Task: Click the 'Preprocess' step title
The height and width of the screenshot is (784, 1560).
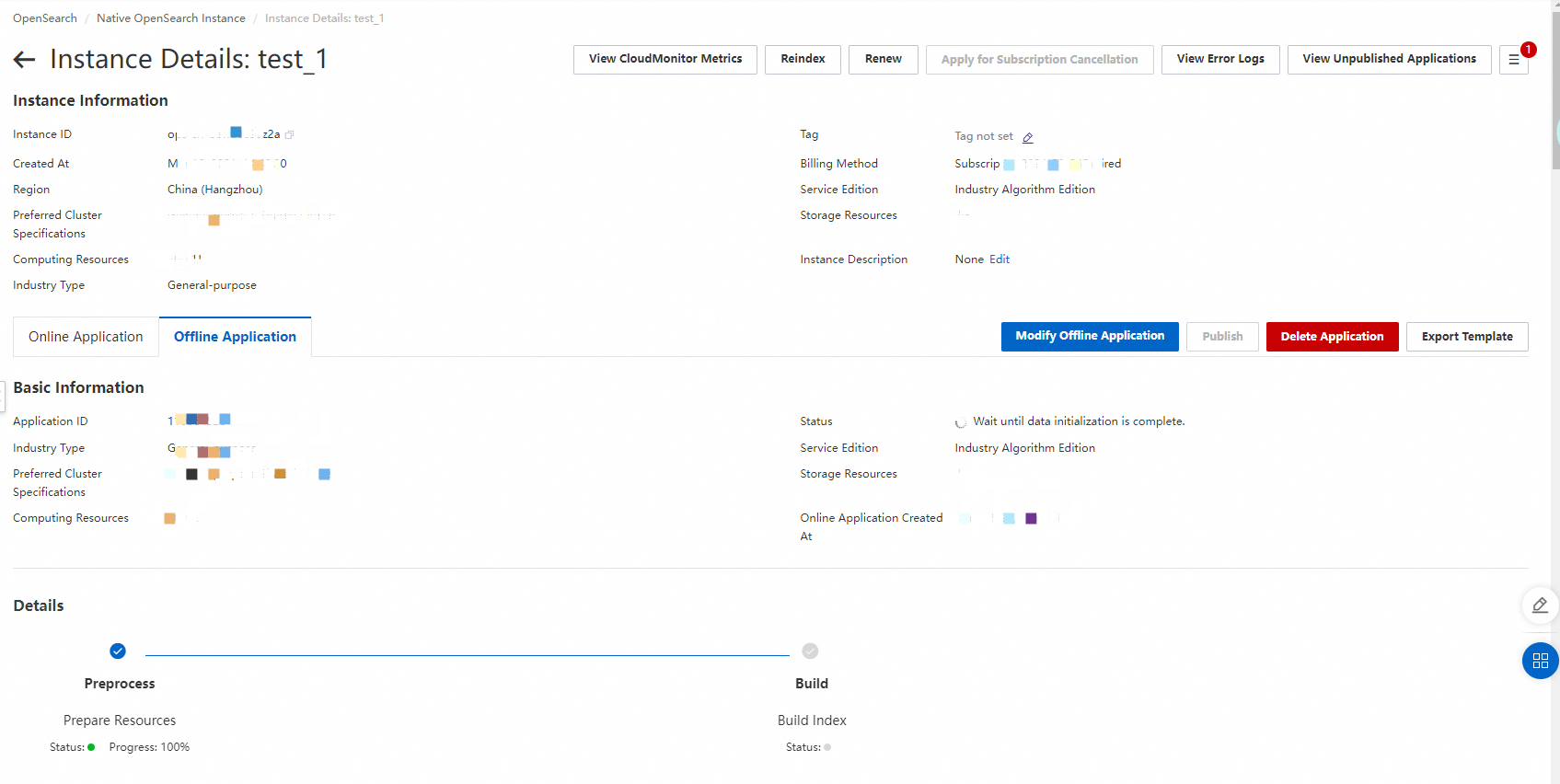Action: tap(120, 684)
